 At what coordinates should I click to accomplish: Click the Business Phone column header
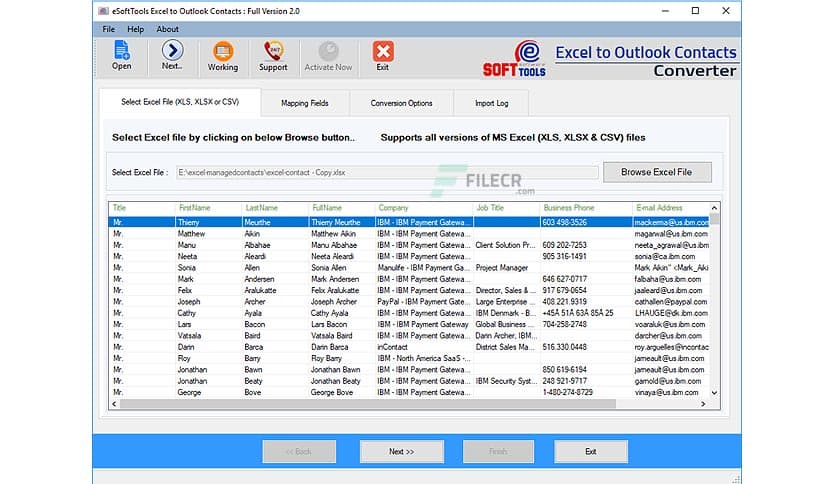click(585, 208)
